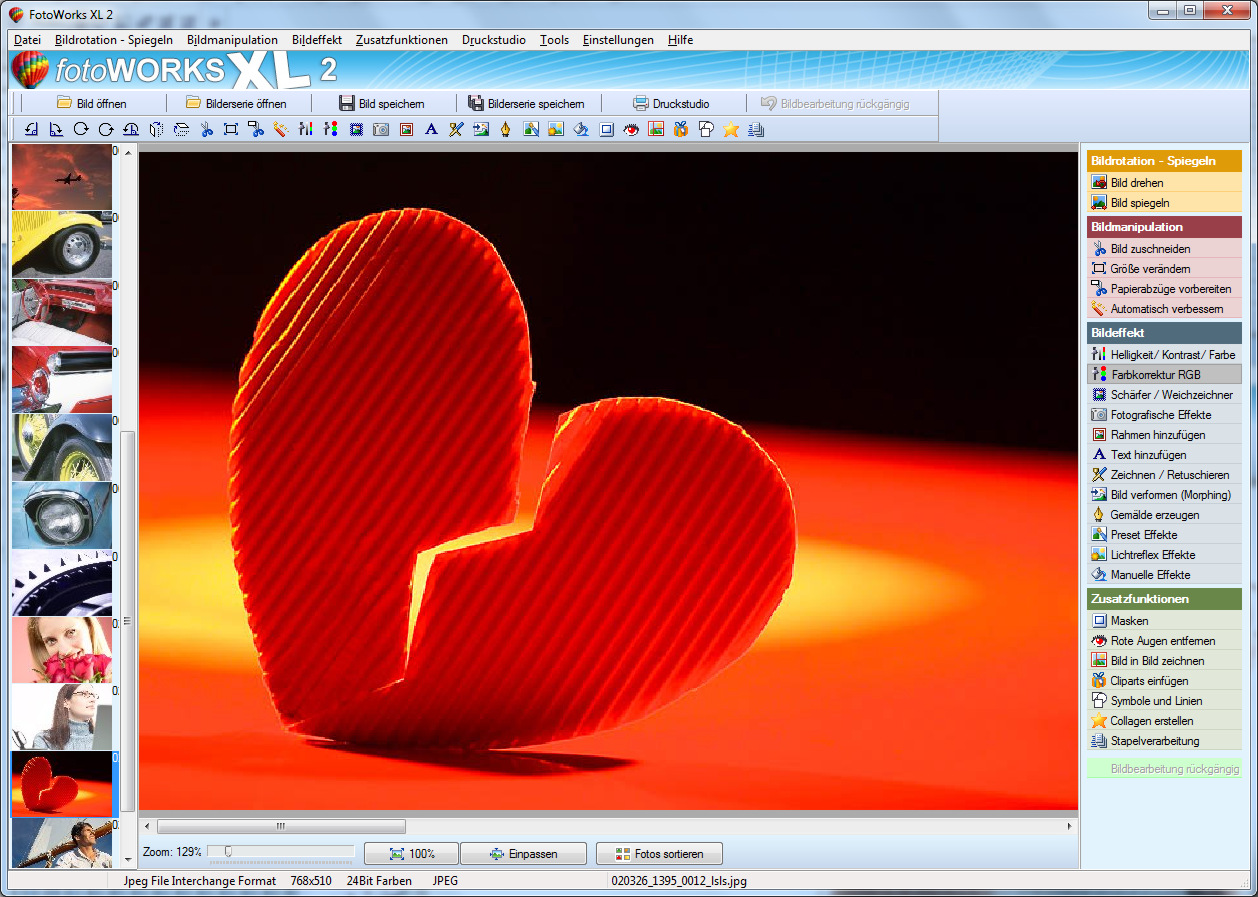Click the horizontal scrollbar right arrow
Screen dimensions: 1258x897
click(1070, 827)
